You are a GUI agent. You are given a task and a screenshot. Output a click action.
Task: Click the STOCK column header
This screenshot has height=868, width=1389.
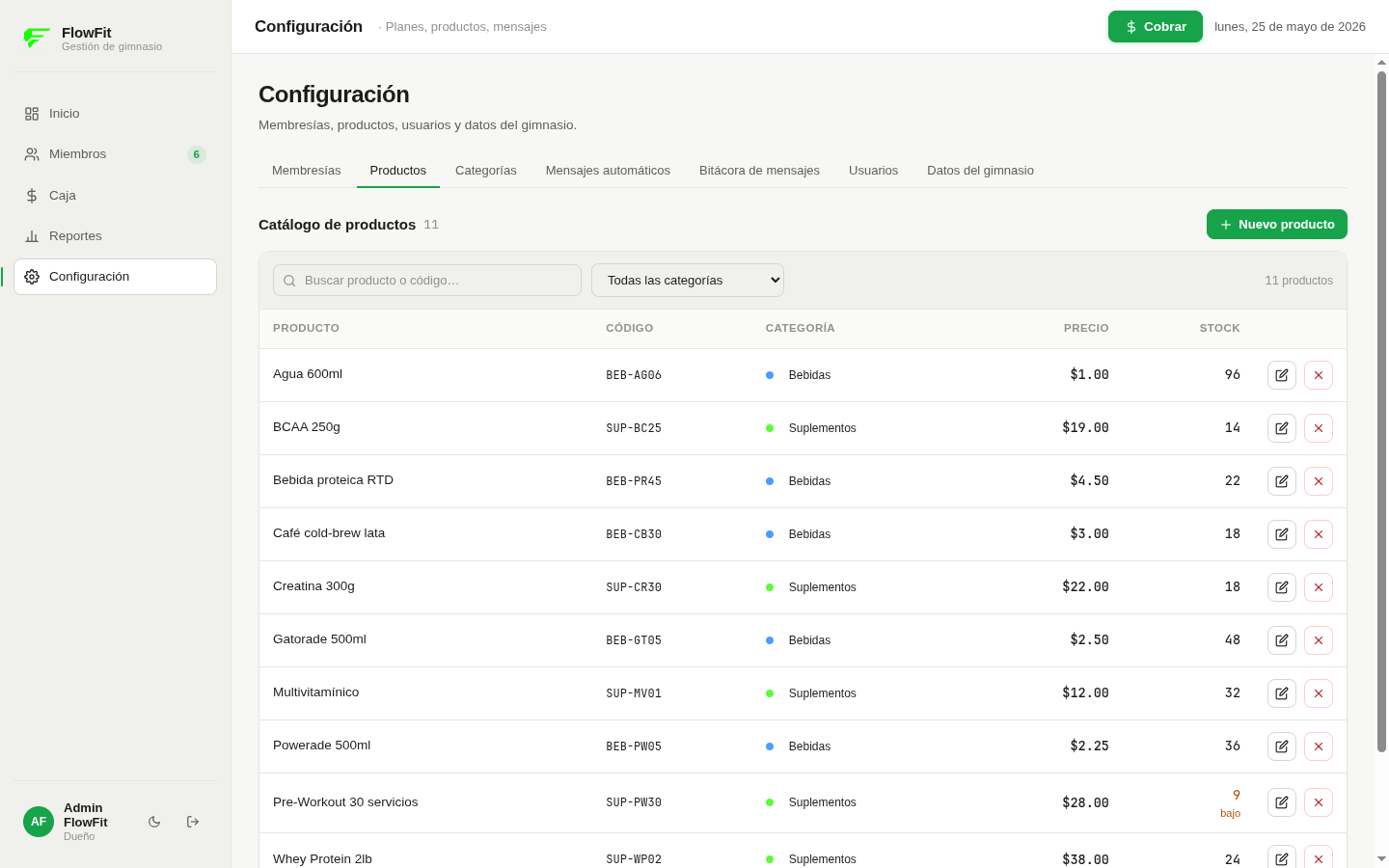(1219, 328)
